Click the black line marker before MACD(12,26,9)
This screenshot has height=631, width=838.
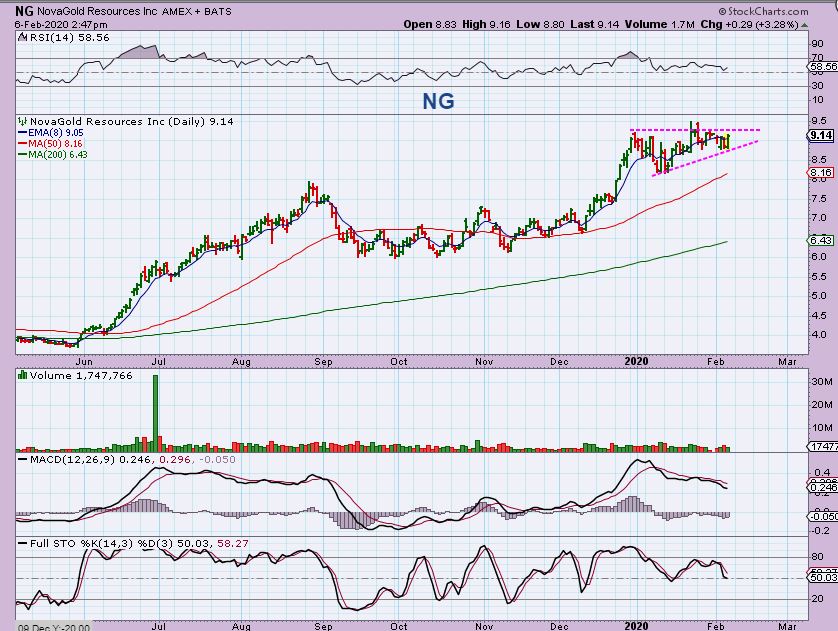point(23,459)
